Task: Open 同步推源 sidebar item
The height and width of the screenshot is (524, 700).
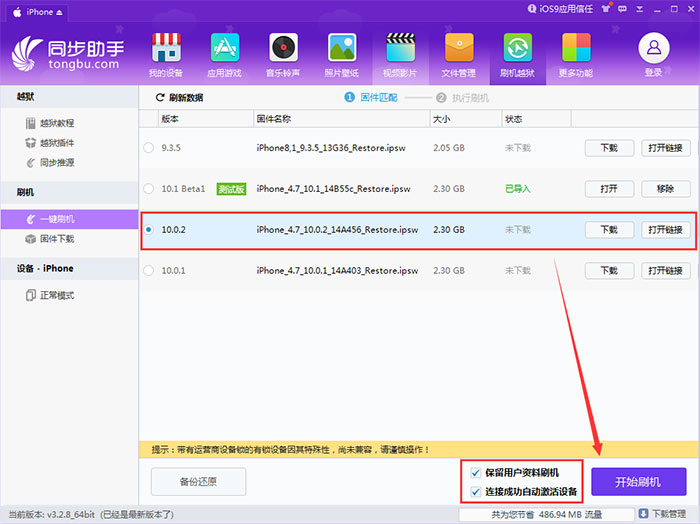Action: click(50, 163)
